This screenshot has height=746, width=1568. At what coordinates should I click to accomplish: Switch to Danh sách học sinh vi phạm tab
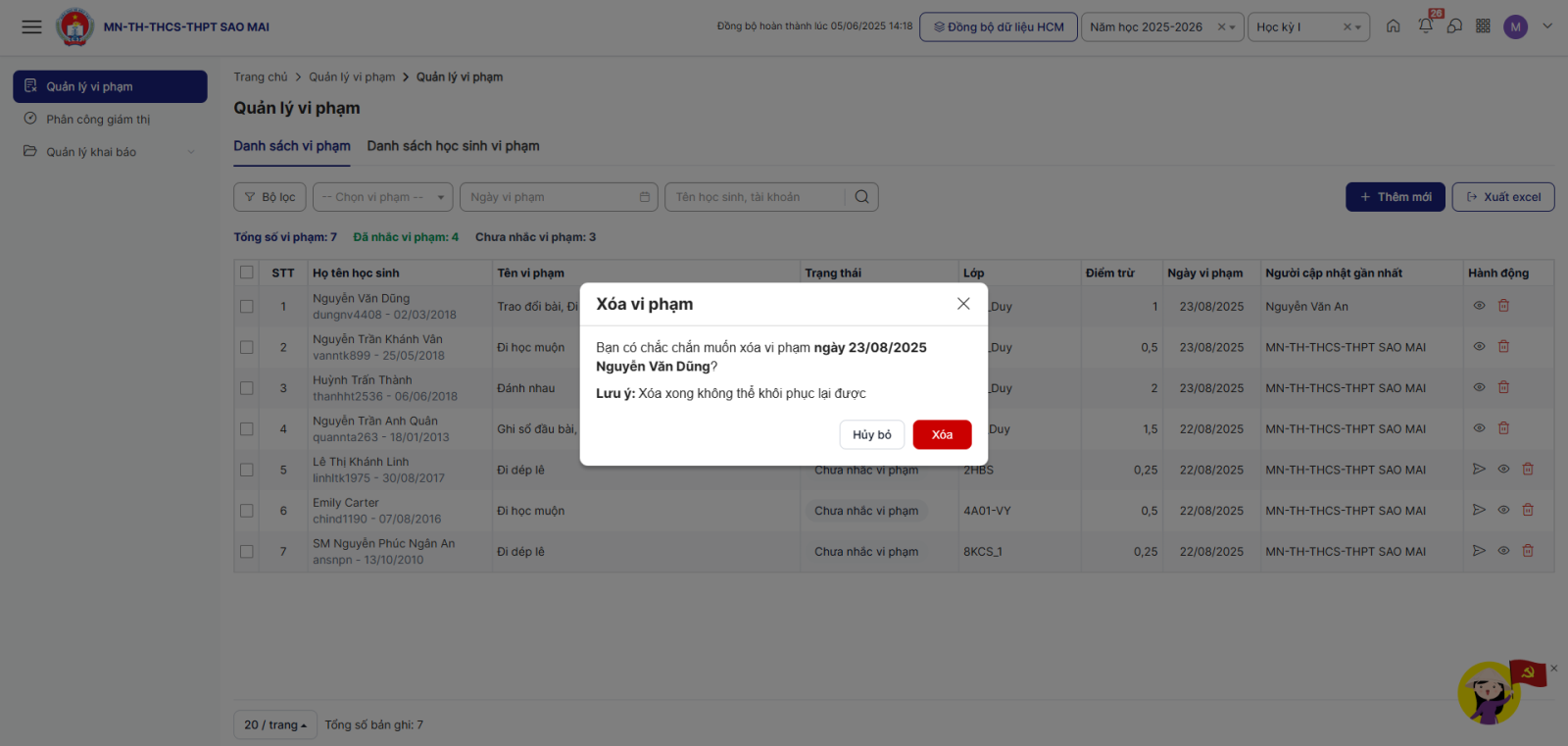(453, 146)
